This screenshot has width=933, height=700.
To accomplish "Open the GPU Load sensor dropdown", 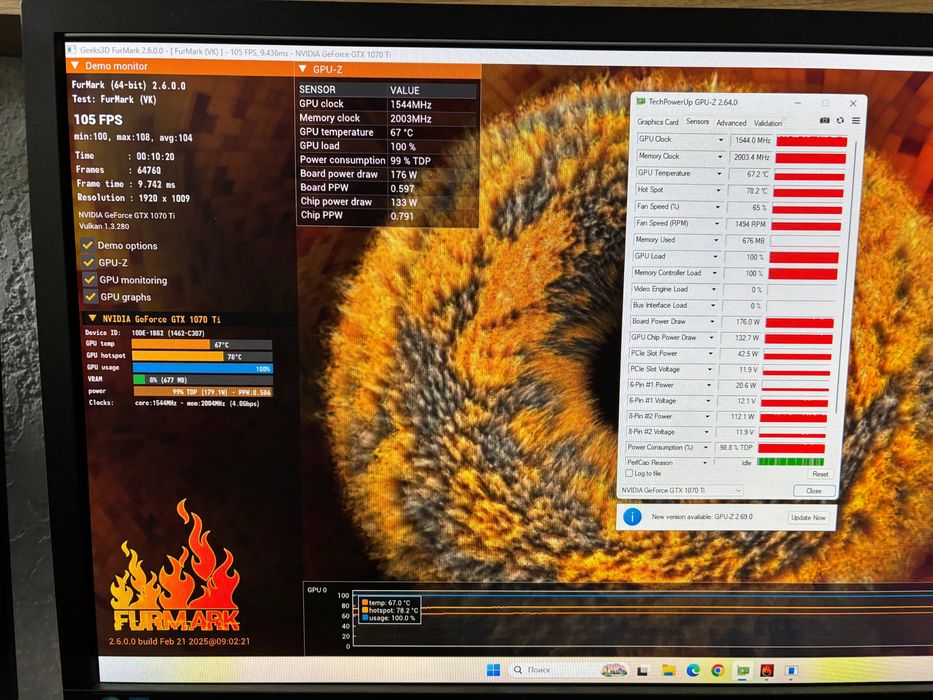I will pyautogui.click(x=715, y=257).
